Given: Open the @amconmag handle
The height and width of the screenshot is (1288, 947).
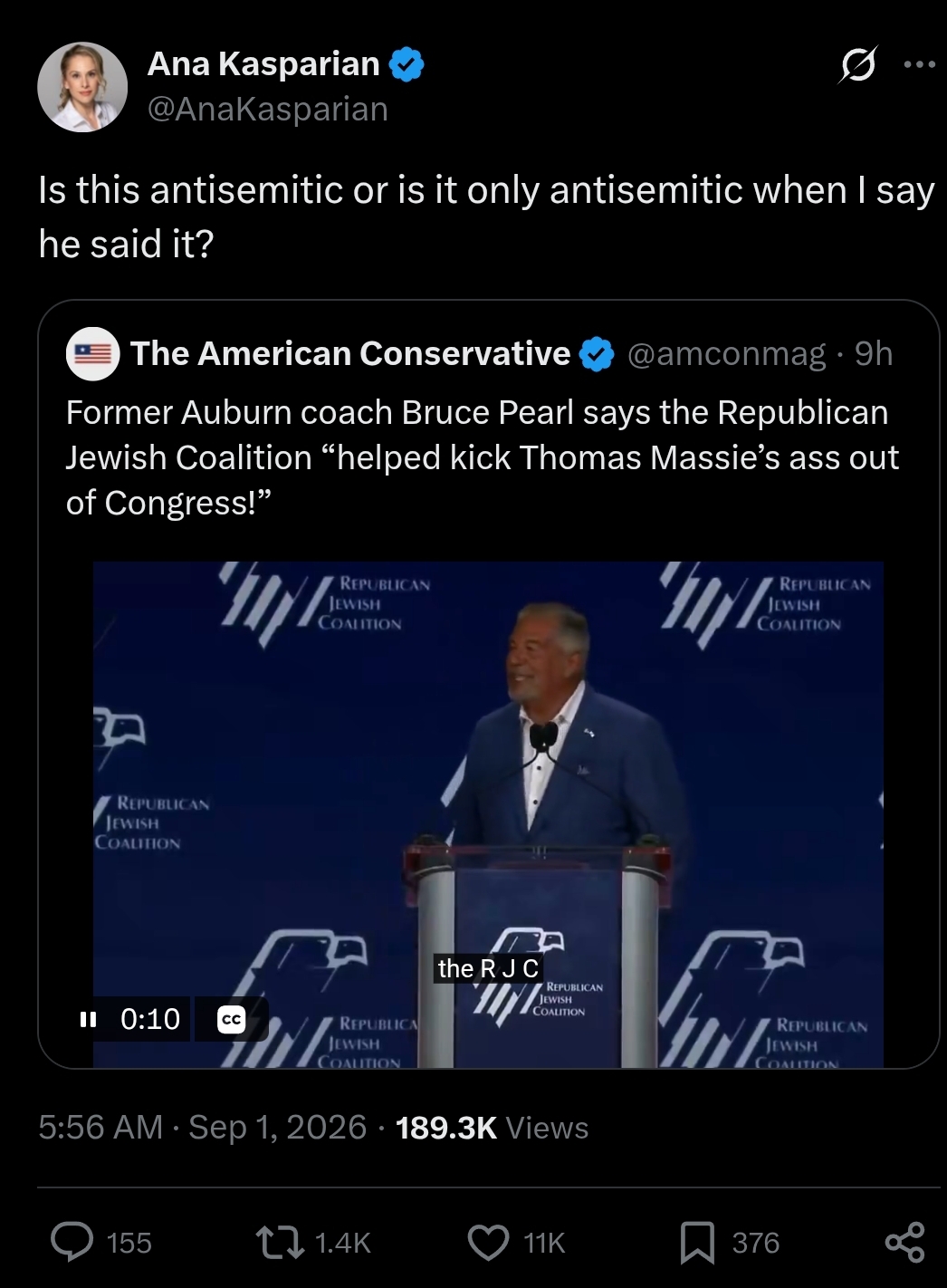Looking at the screenshot, I should pos(727,354).
